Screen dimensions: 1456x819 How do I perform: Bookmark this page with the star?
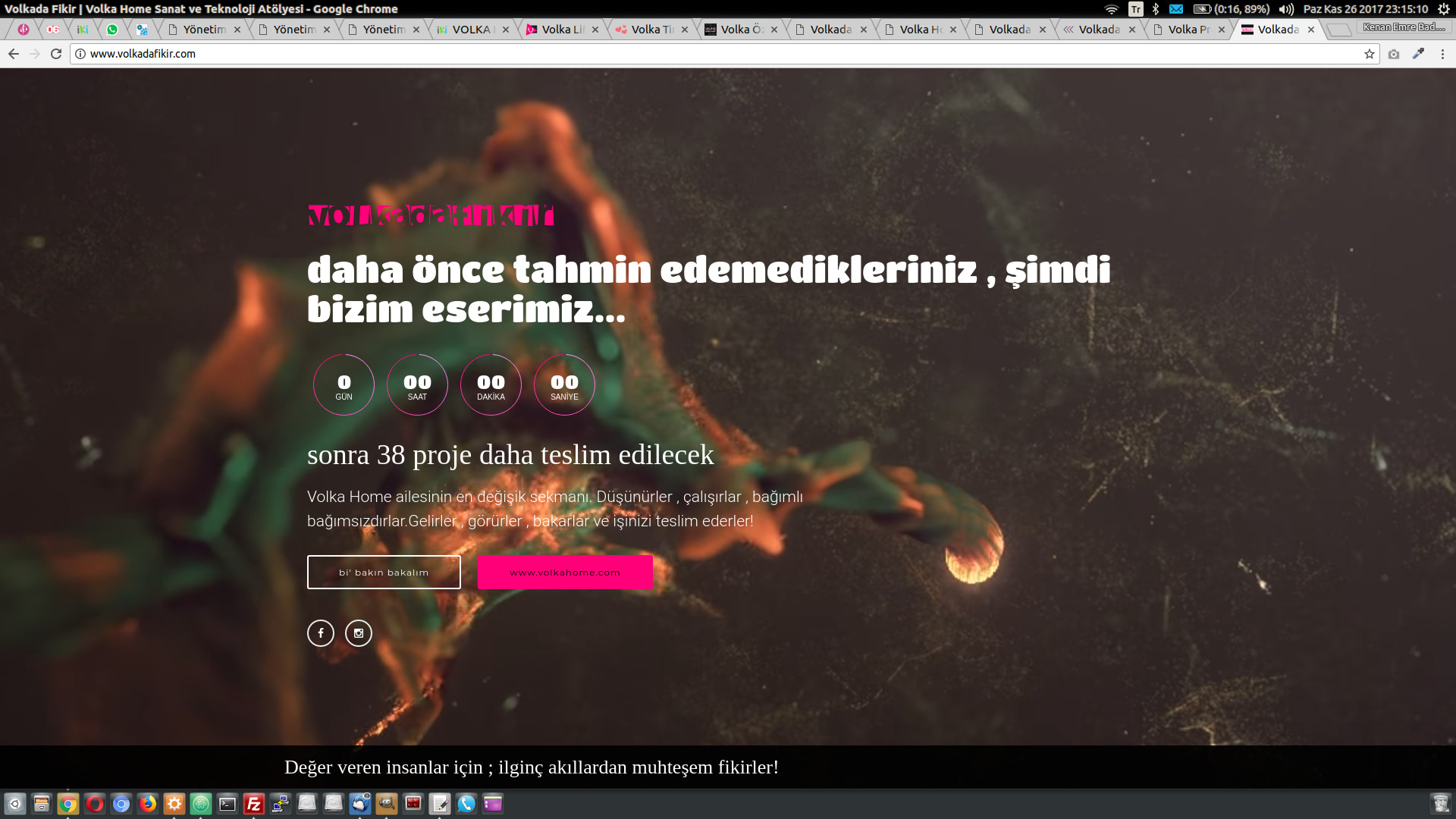[x=1369, y=54]
